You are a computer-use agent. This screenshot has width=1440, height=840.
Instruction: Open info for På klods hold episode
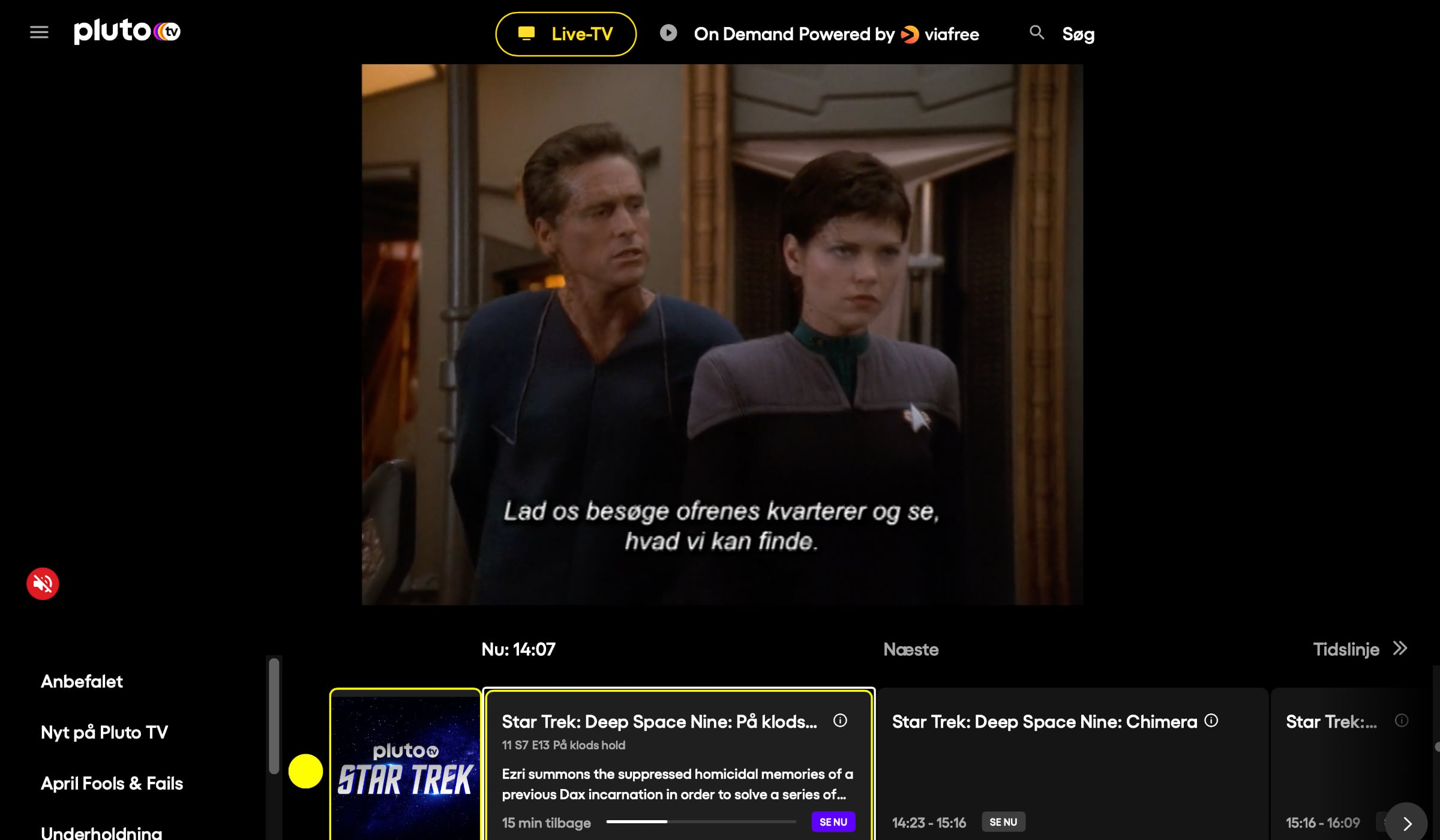click(840, 721)
